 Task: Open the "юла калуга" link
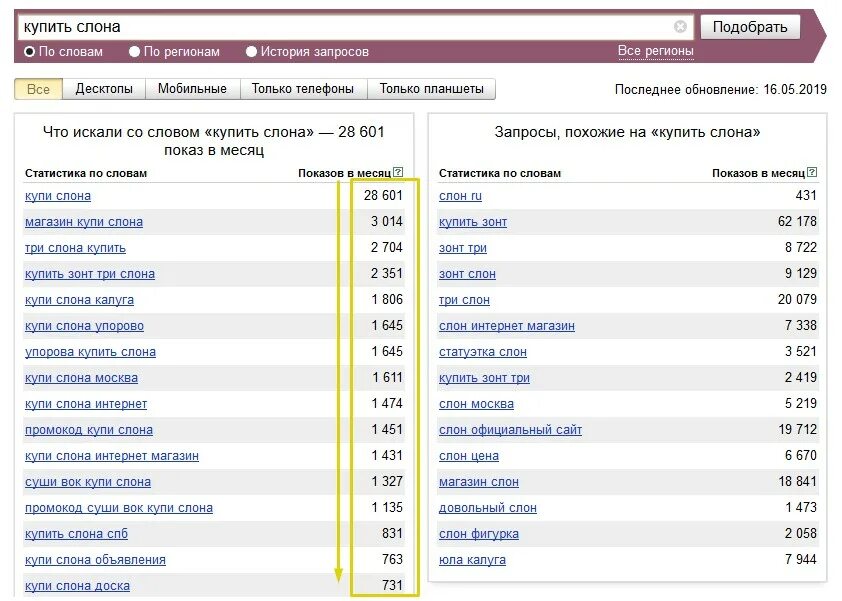pos(472,560)
